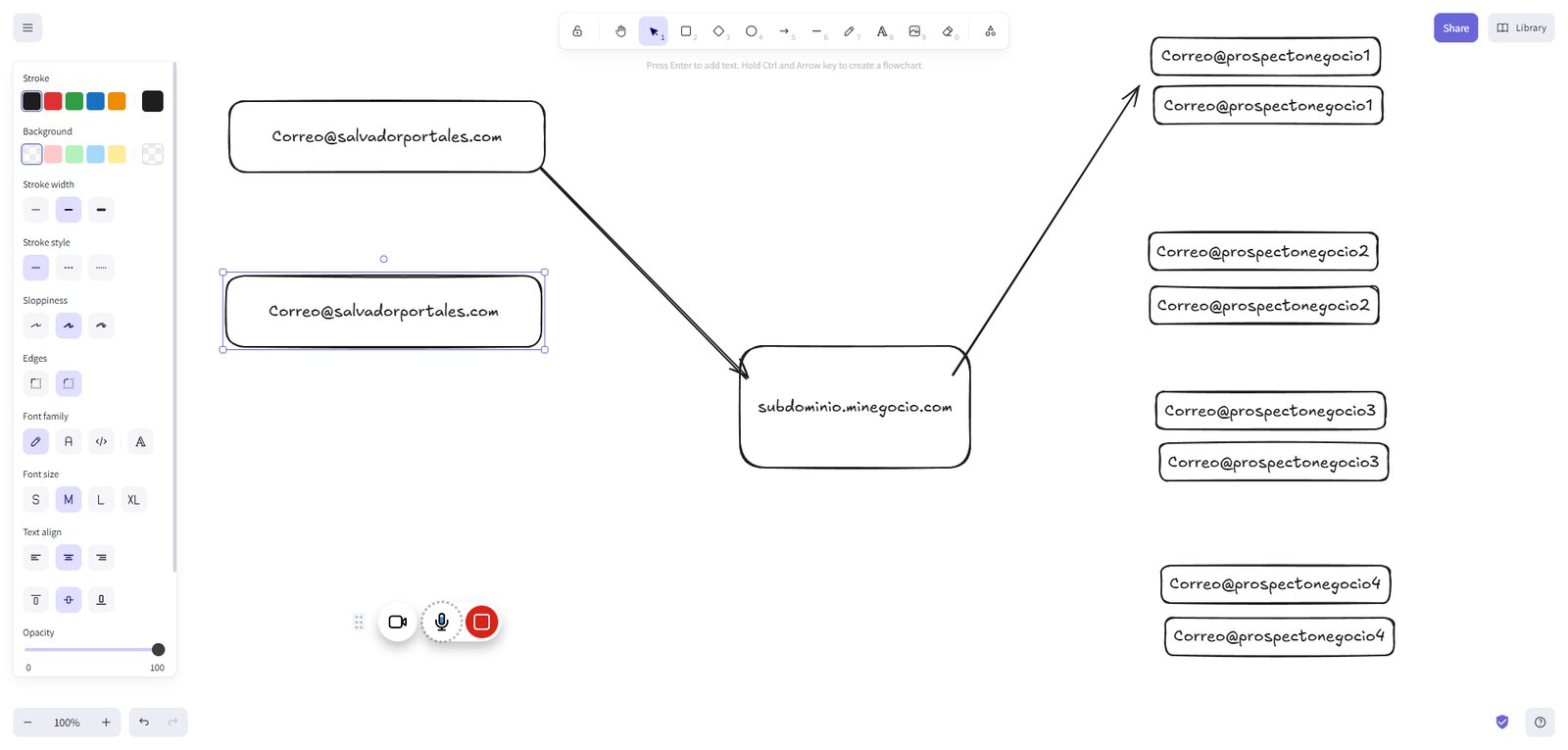
Task: Open the custom stroke color picker
Action: (x=153, y=101)
